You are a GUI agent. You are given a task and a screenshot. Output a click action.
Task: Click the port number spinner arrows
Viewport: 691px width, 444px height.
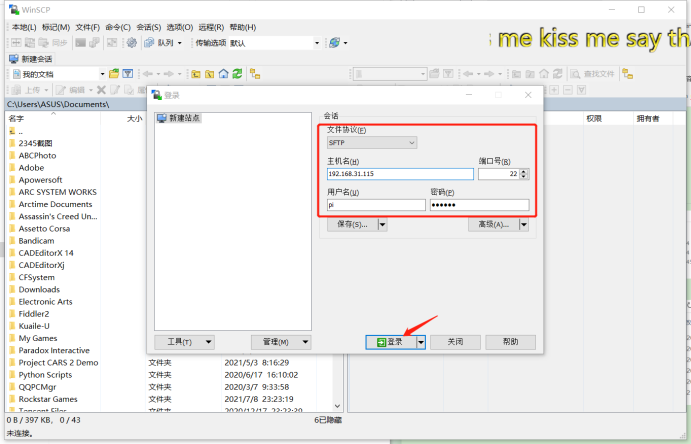524,174
